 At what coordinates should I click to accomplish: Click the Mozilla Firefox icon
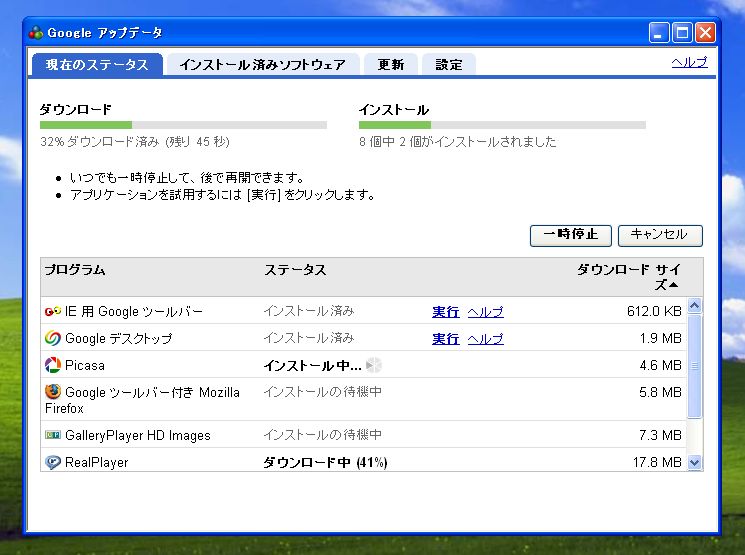click(x=53, y=392)
